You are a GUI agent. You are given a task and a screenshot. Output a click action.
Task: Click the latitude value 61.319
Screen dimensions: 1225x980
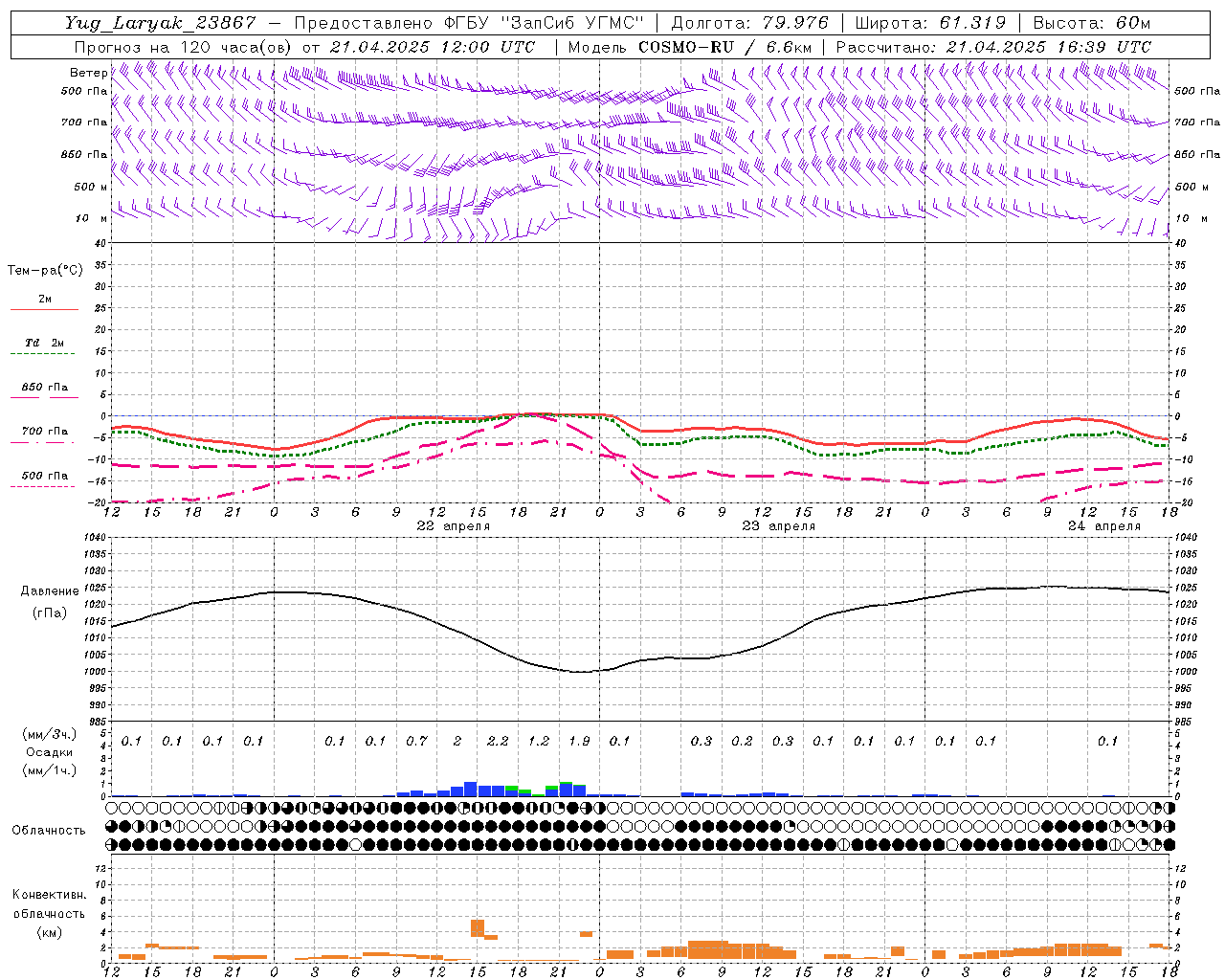(x=971, y=23)
